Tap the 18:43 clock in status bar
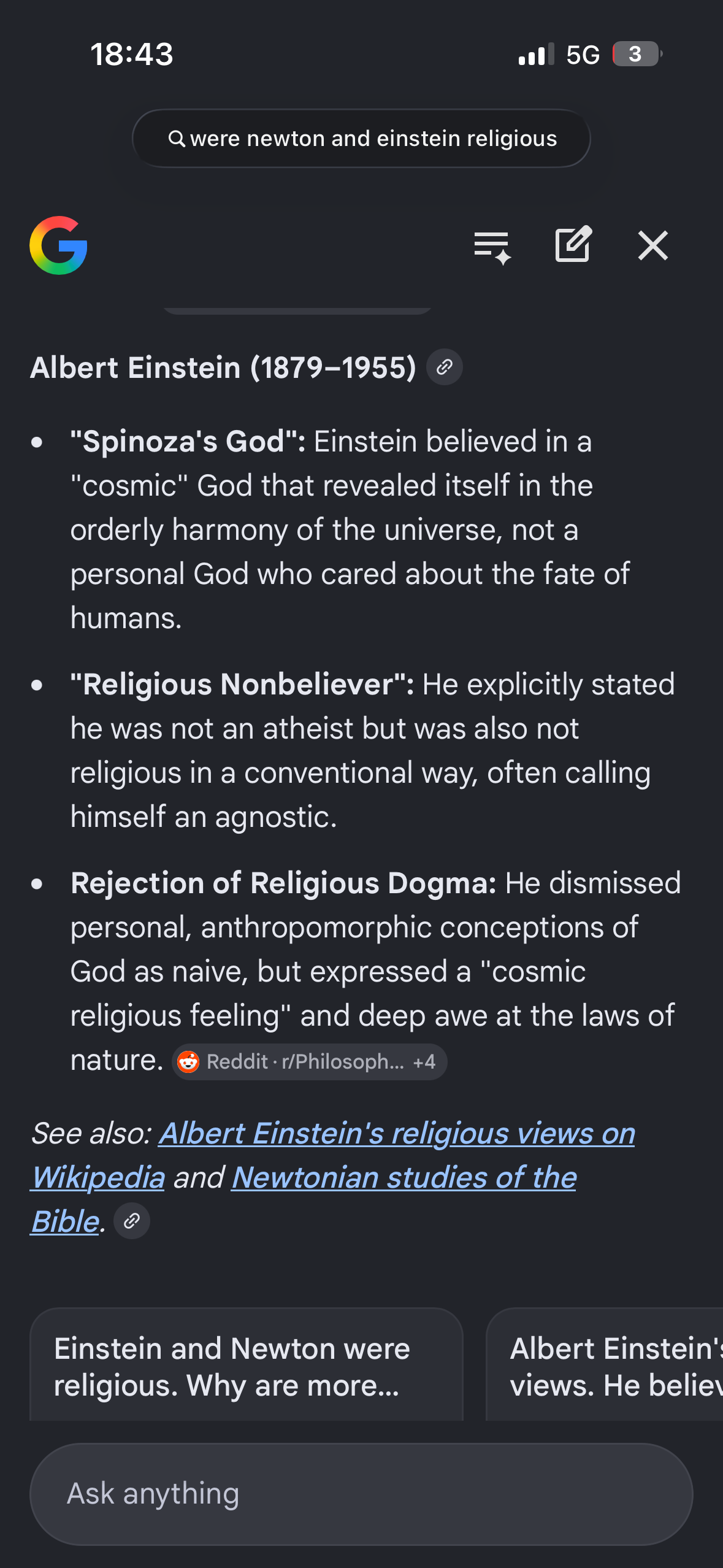The image size is (723, 1568). [x=132, y=54]
